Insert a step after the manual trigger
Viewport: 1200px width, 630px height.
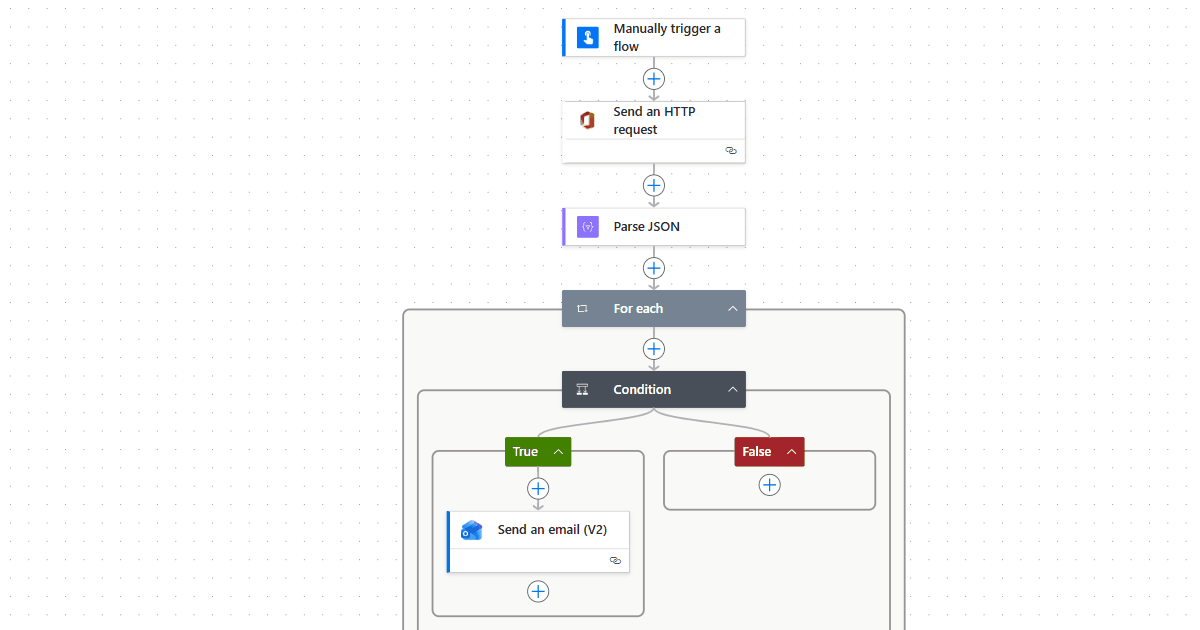(654, 78)
